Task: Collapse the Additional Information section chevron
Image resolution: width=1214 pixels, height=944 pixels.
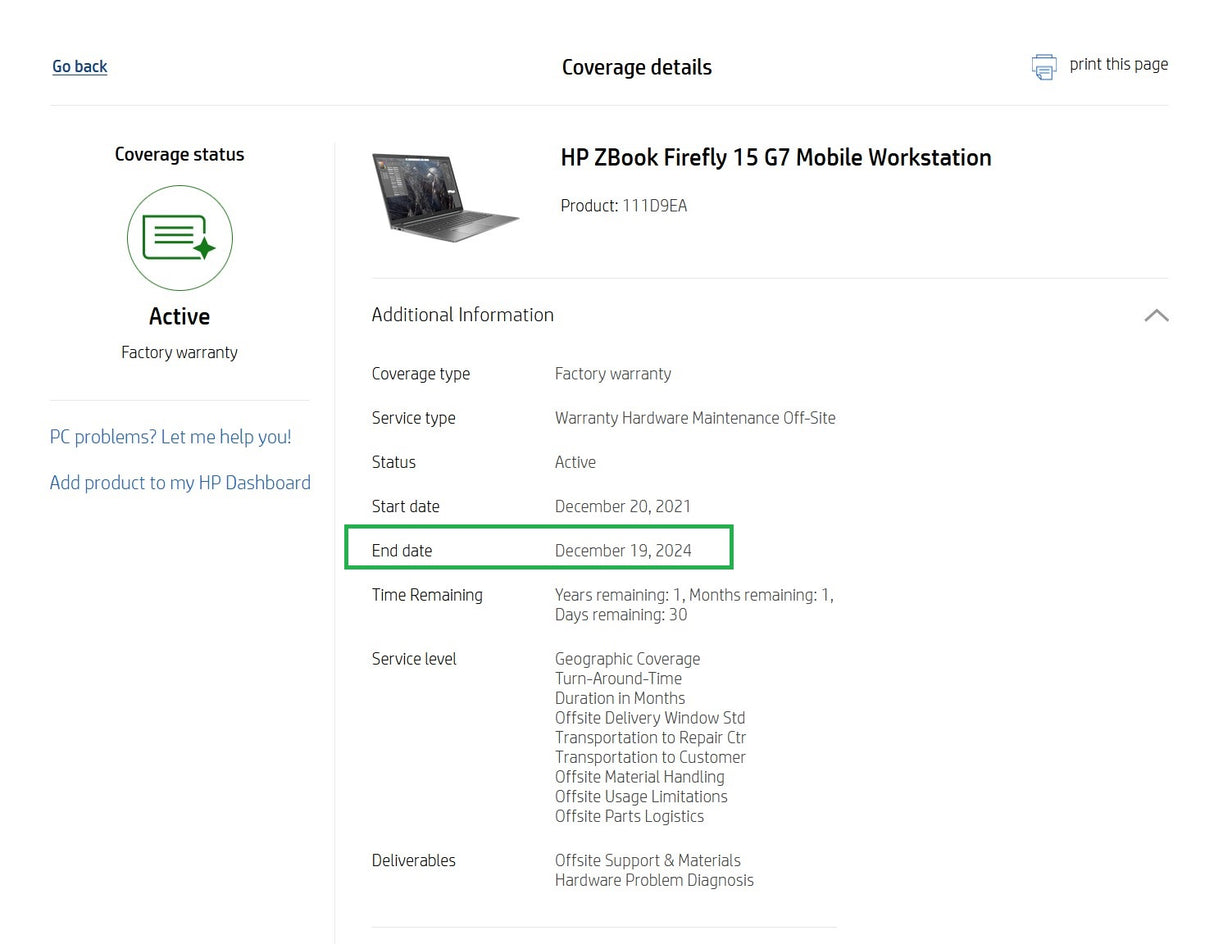Action: click(x=1156, y=315)
